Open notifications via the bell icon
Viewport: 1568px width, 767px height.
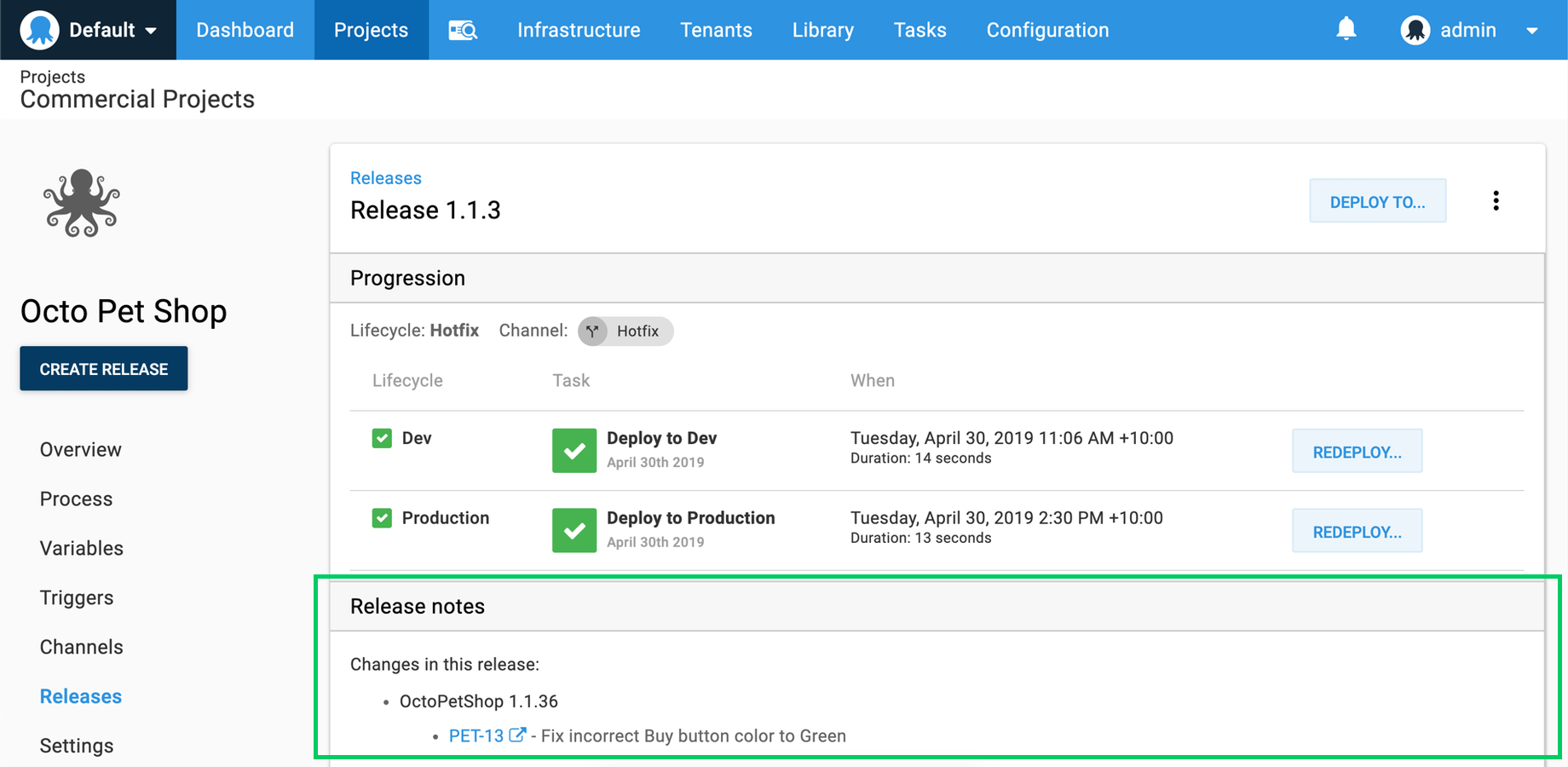(x=1347, y=28)
